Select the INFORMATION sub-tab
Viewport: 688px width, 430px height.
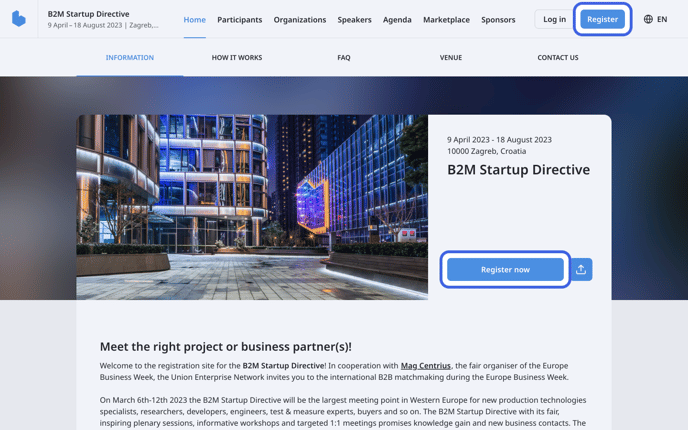click(x=130, y=57)
